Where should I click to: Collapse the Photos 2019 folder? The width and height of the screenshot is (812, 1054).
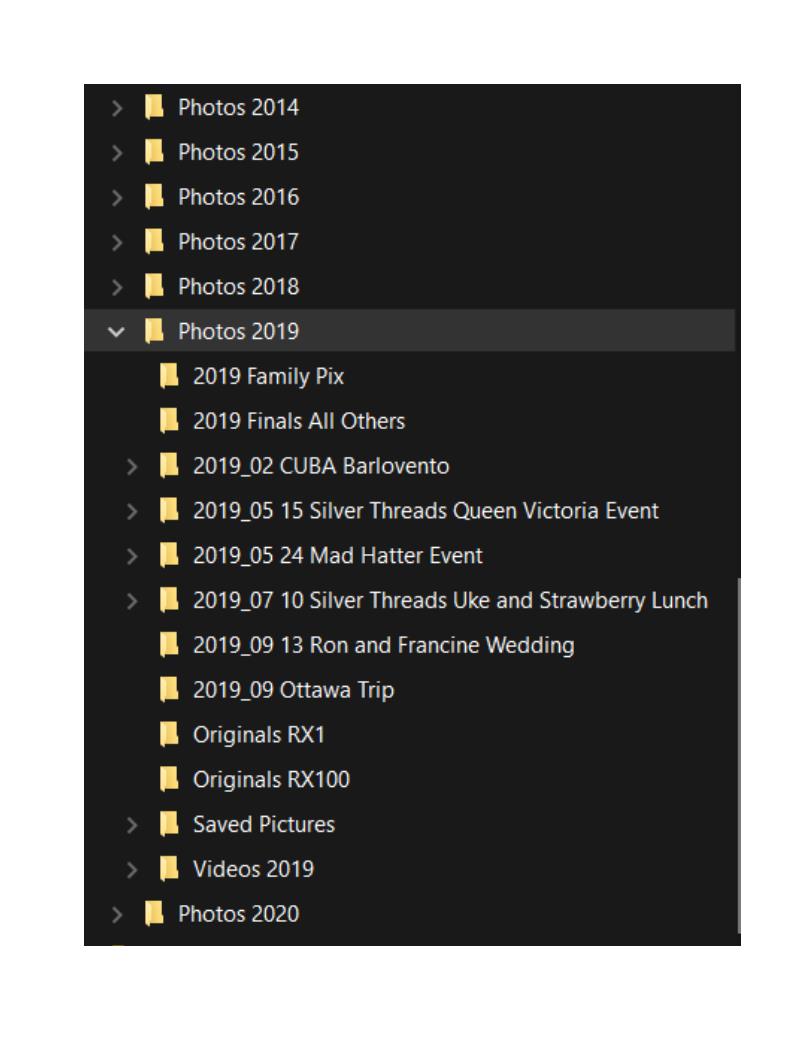point(119,331)
